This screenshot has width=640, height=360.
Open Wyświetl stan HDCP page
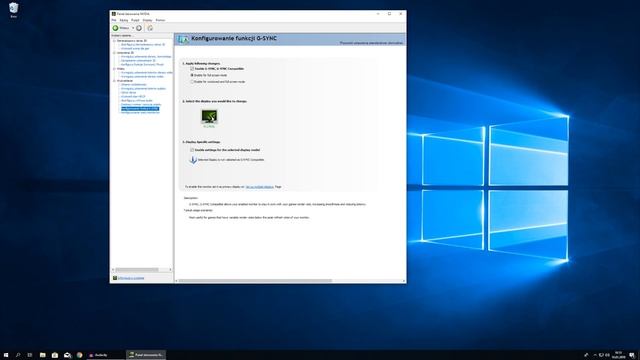point(133,97)
